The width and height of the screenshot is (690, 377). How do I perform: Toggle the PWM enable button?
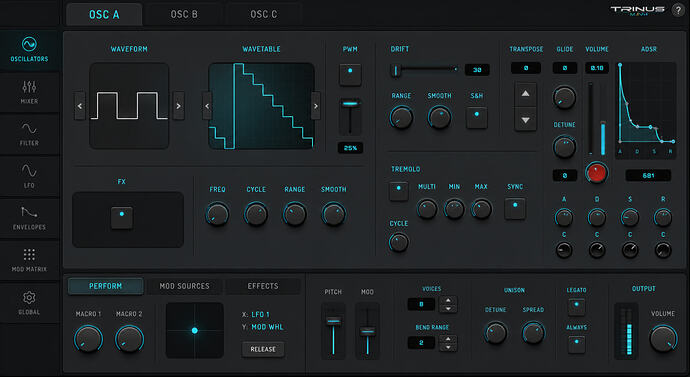pos(350,74)
